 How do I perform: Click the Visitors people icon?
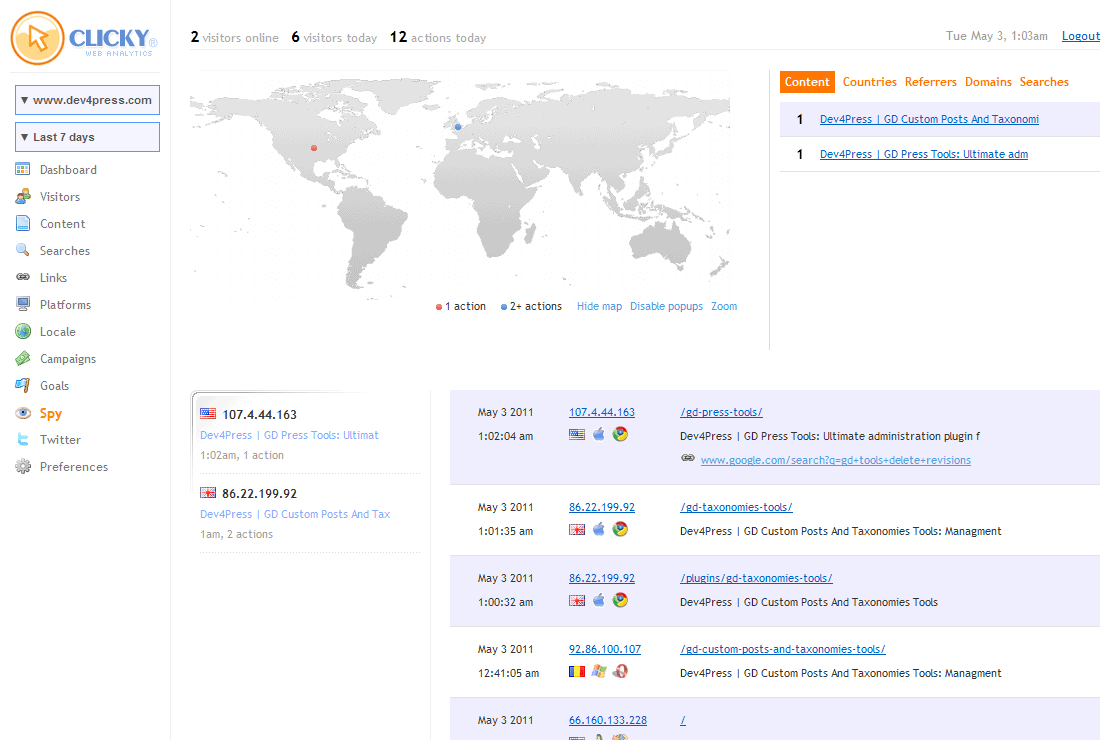pos(23,196)
